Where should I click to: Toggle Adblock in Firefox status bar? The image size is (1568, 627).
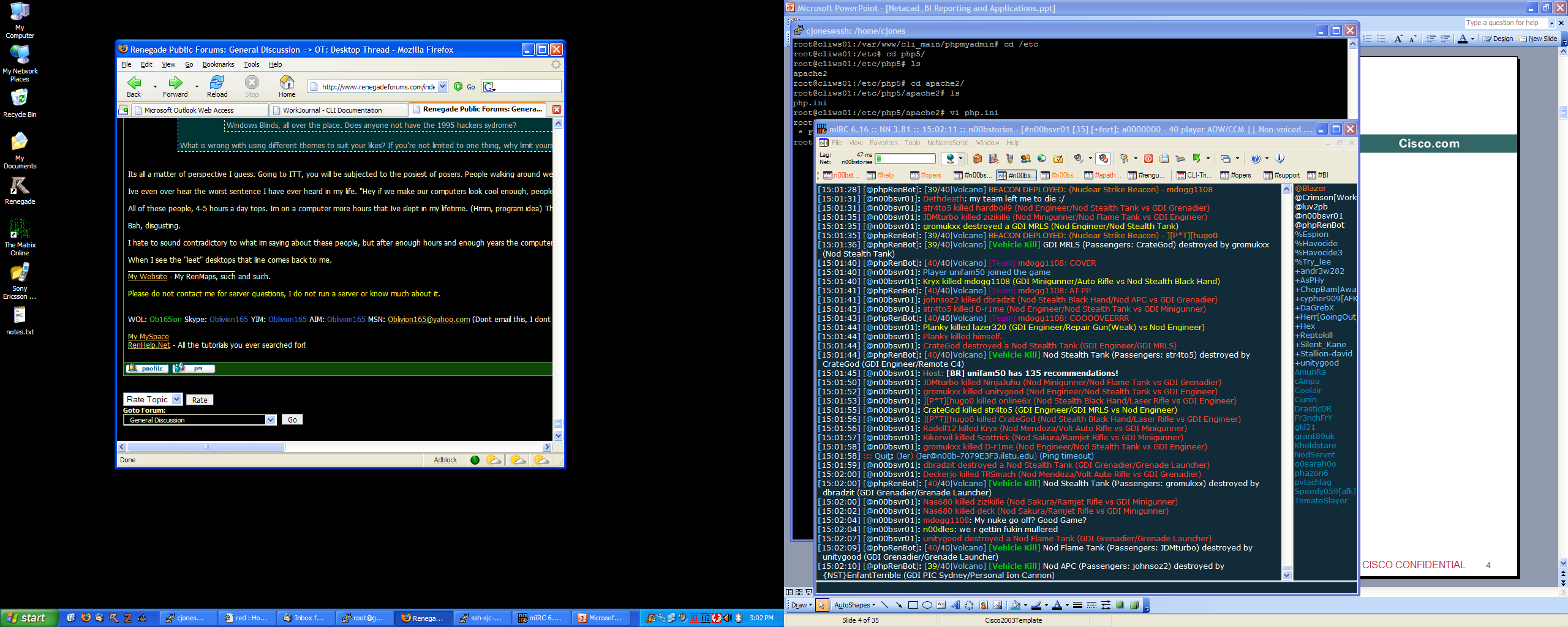[445, 460]
